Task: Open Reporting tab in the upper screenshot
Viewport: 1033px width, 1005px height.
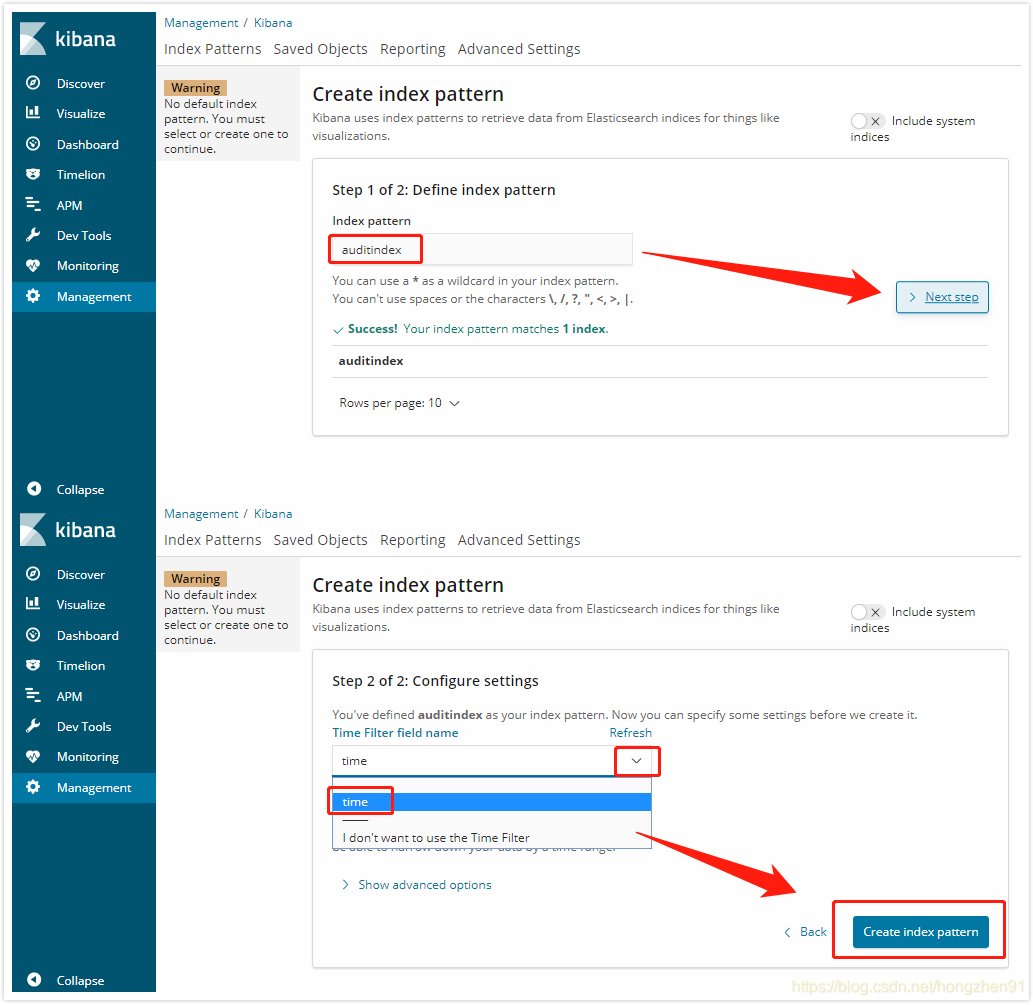Action: click(x=412, y=49)
